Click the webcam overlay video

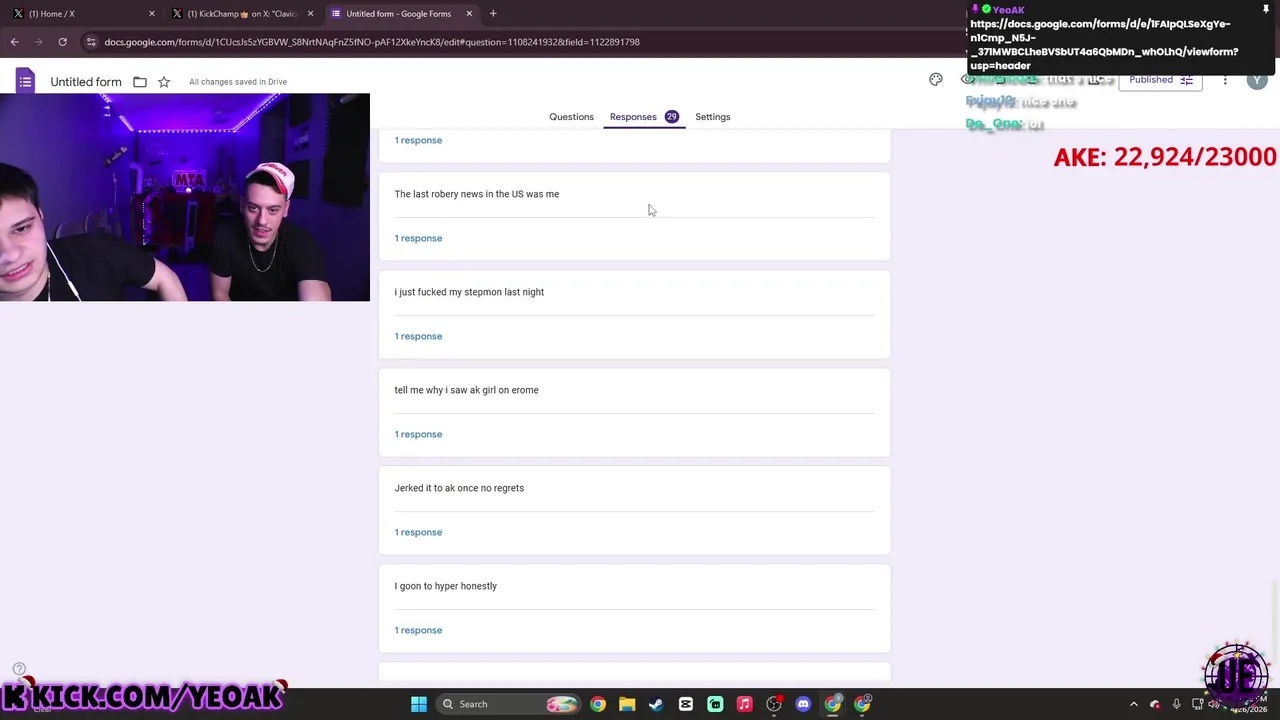pyautogui.click(x=185, y=197)
